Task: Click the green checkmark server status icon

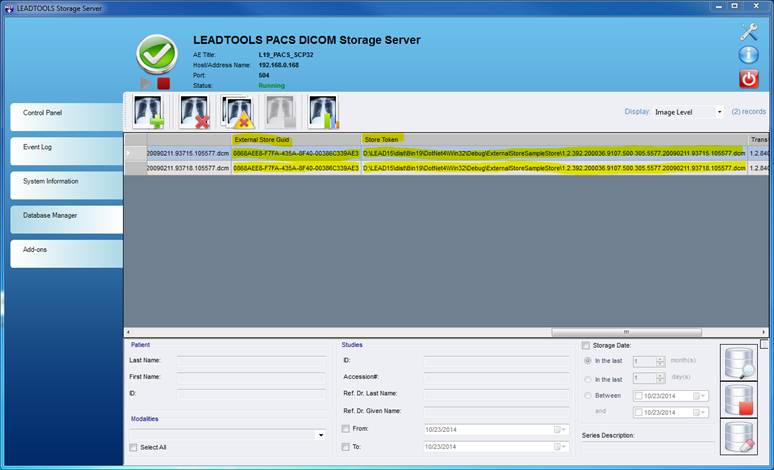Action: tap(156, 54)
